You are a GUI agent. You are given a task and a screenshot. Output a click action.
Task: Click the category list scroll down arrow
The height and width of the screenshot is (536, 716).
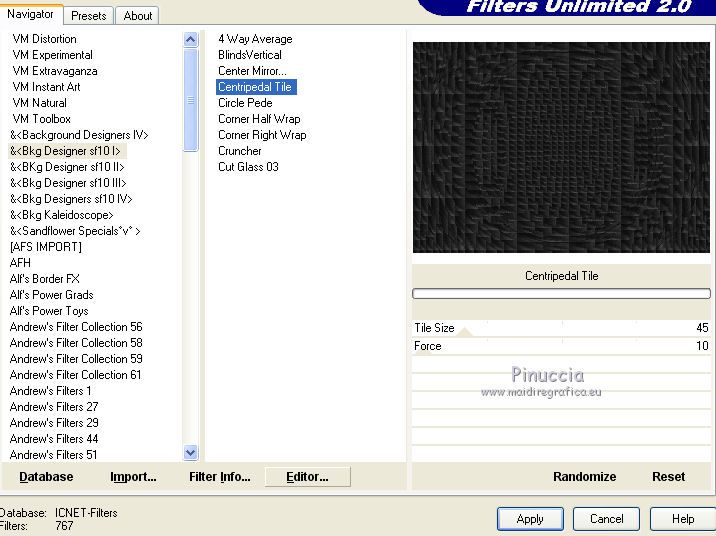point(190,452)
